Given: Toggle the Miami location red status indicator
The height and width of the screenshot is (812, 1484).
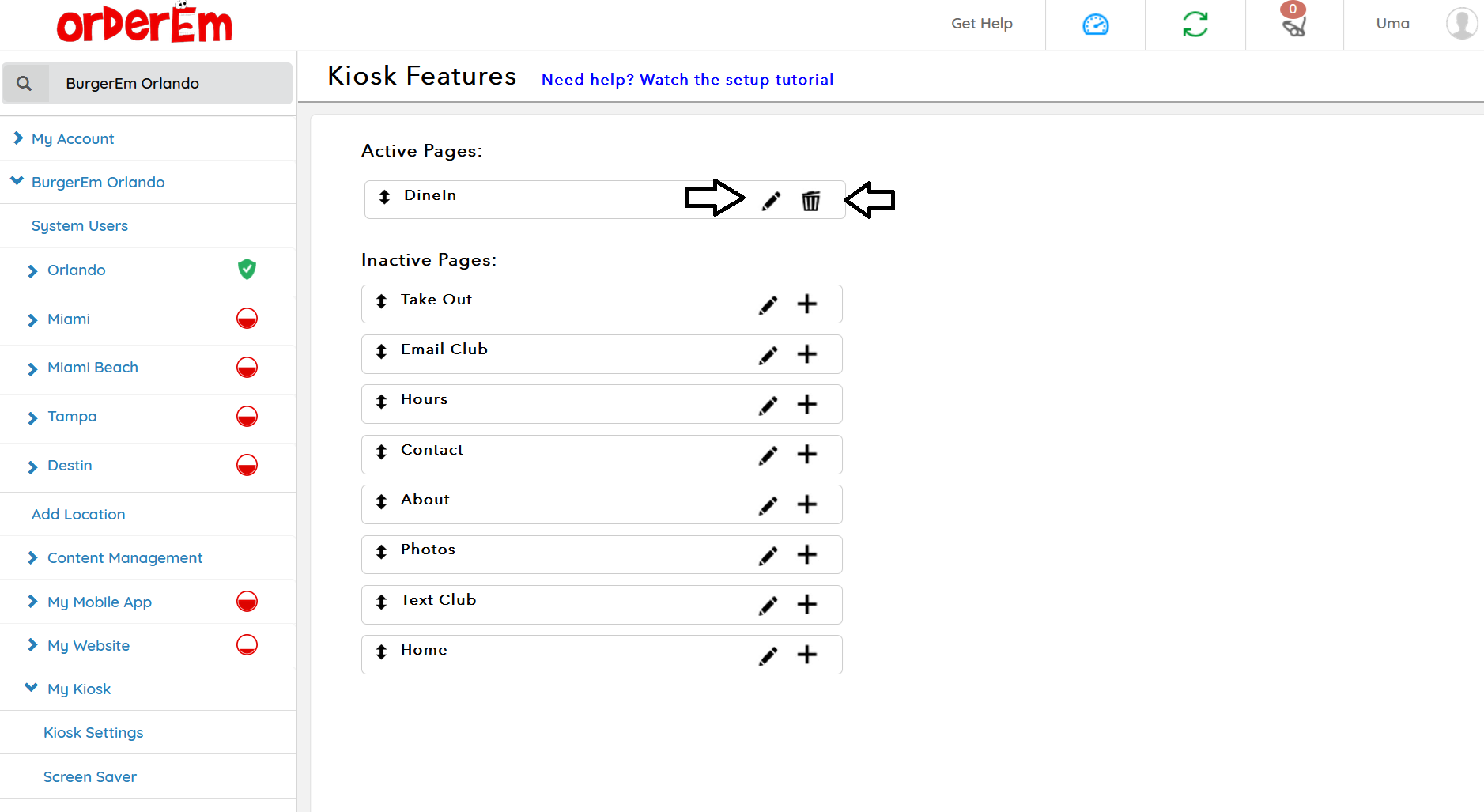Looking at the screenshot, I should coord(247,319).
